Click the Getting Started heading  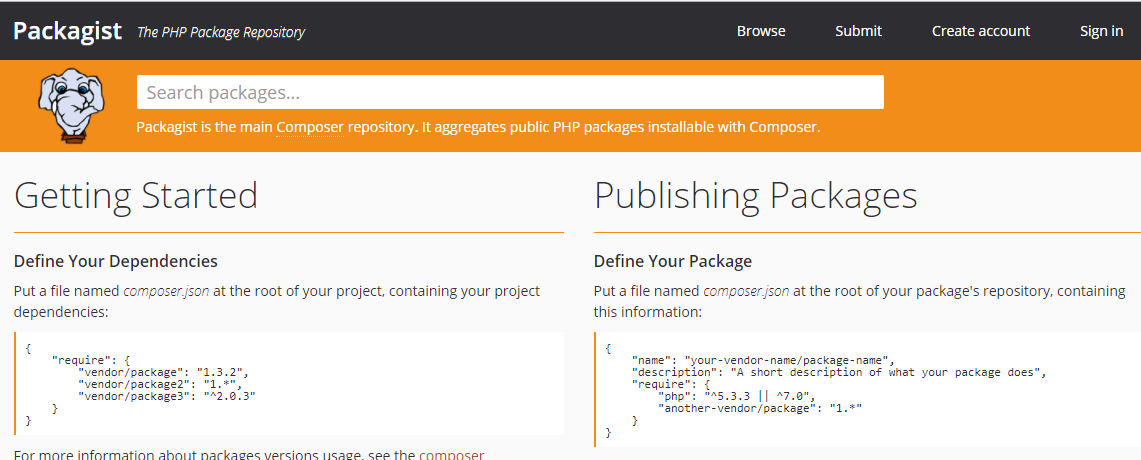coord(136,195)
